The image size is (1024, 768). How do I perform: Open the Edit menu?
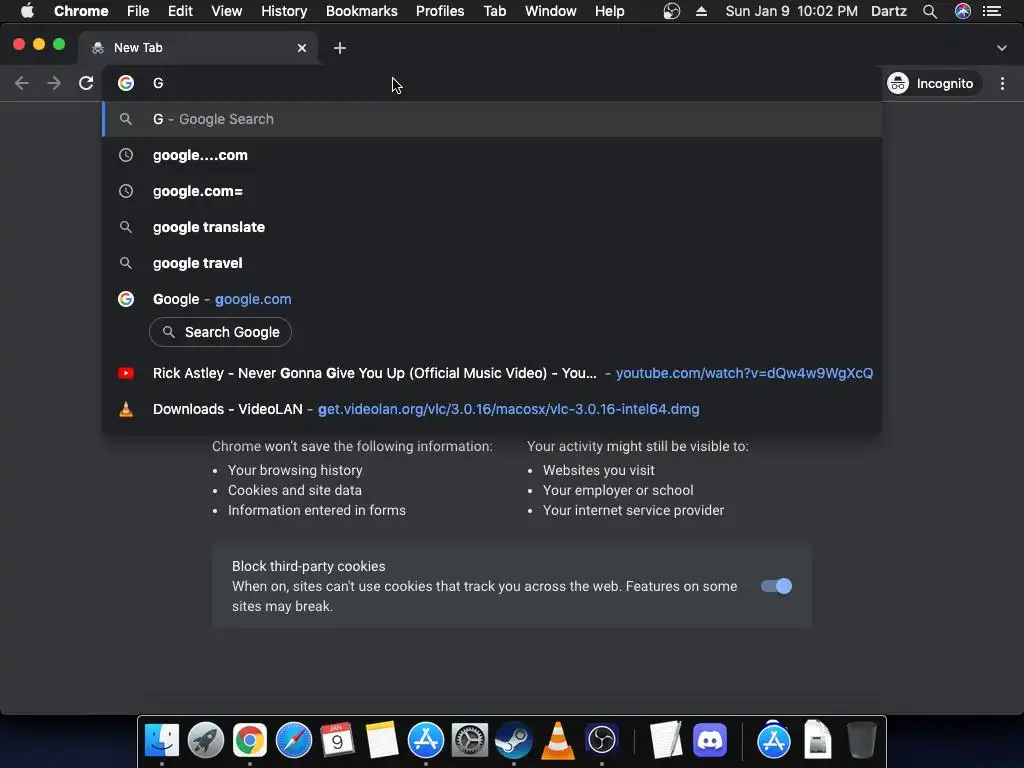click(180, 11)
